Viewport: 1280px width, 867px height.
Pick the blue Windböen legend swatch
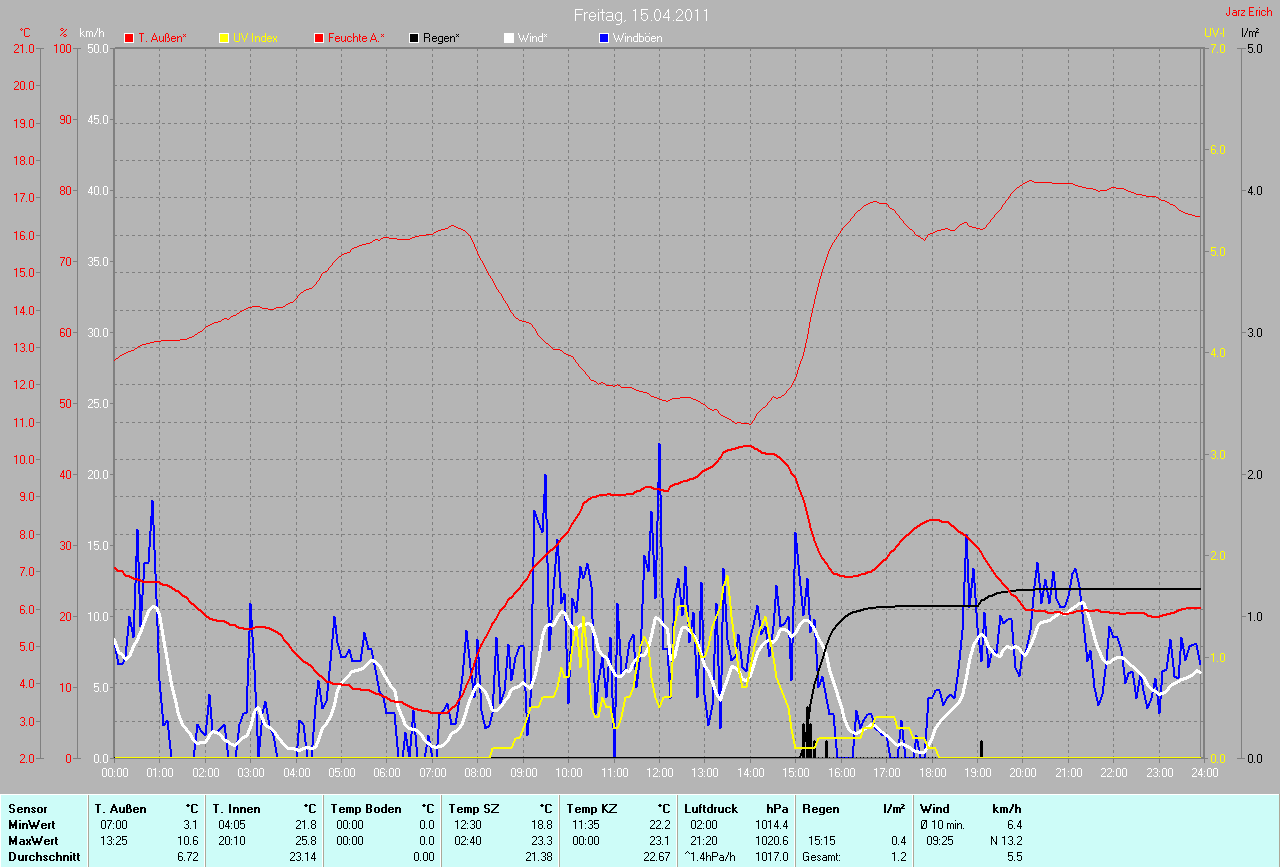[x=604, y=38]
